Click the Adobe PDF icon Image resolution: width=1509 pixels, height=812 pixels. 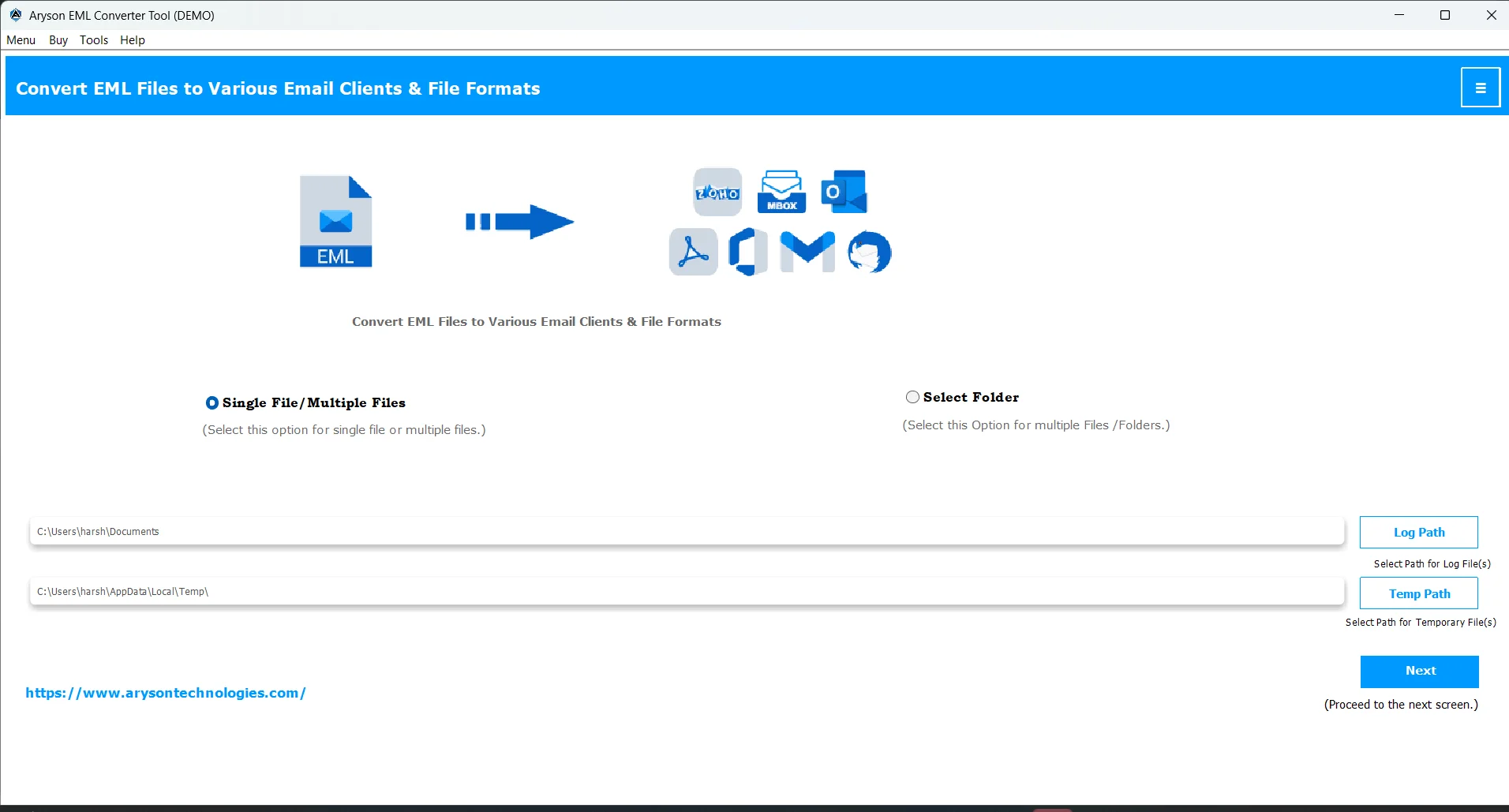[693, 252]
